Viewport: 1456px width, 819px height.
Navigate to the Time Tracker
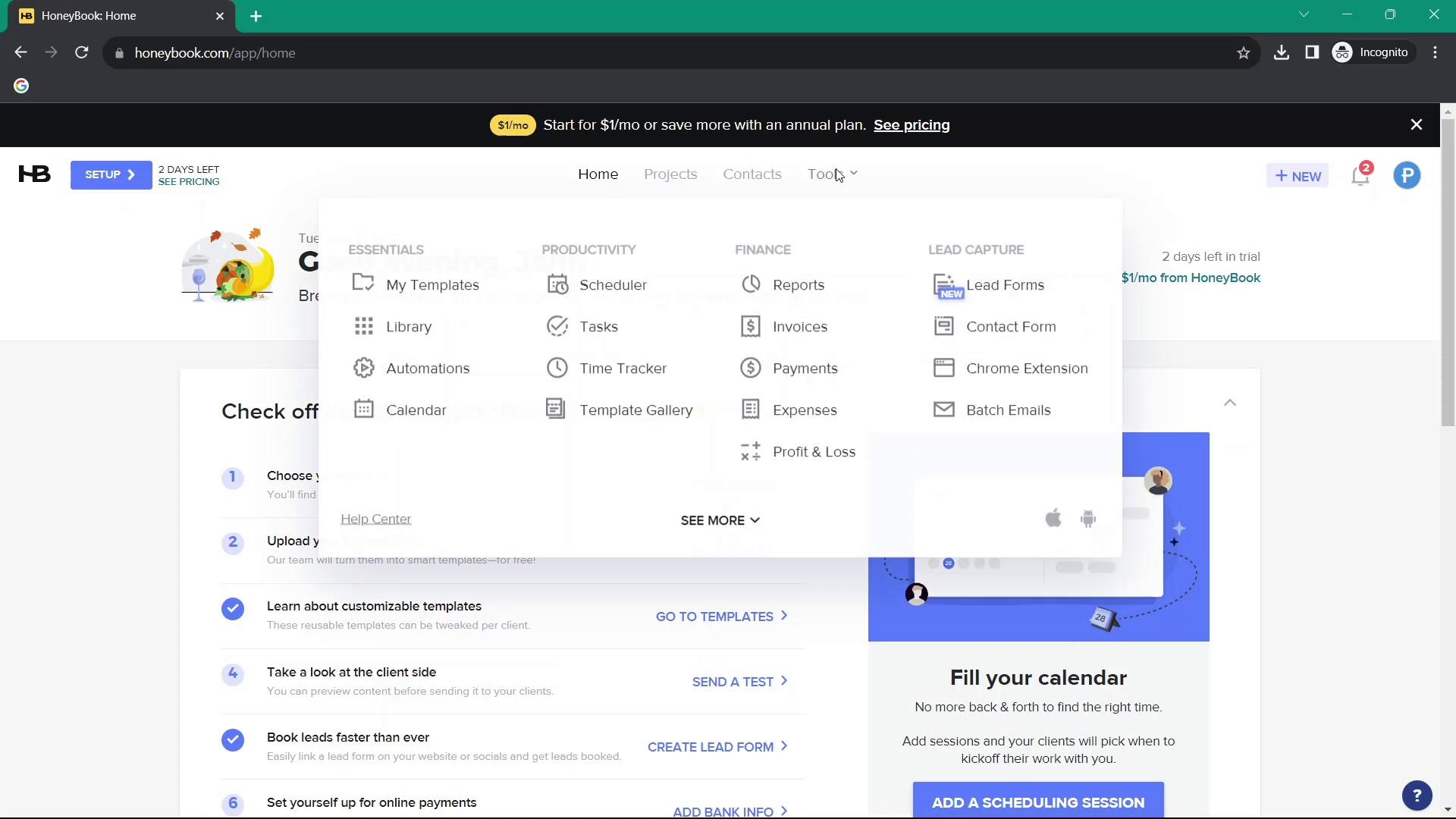tap(623, 367)
